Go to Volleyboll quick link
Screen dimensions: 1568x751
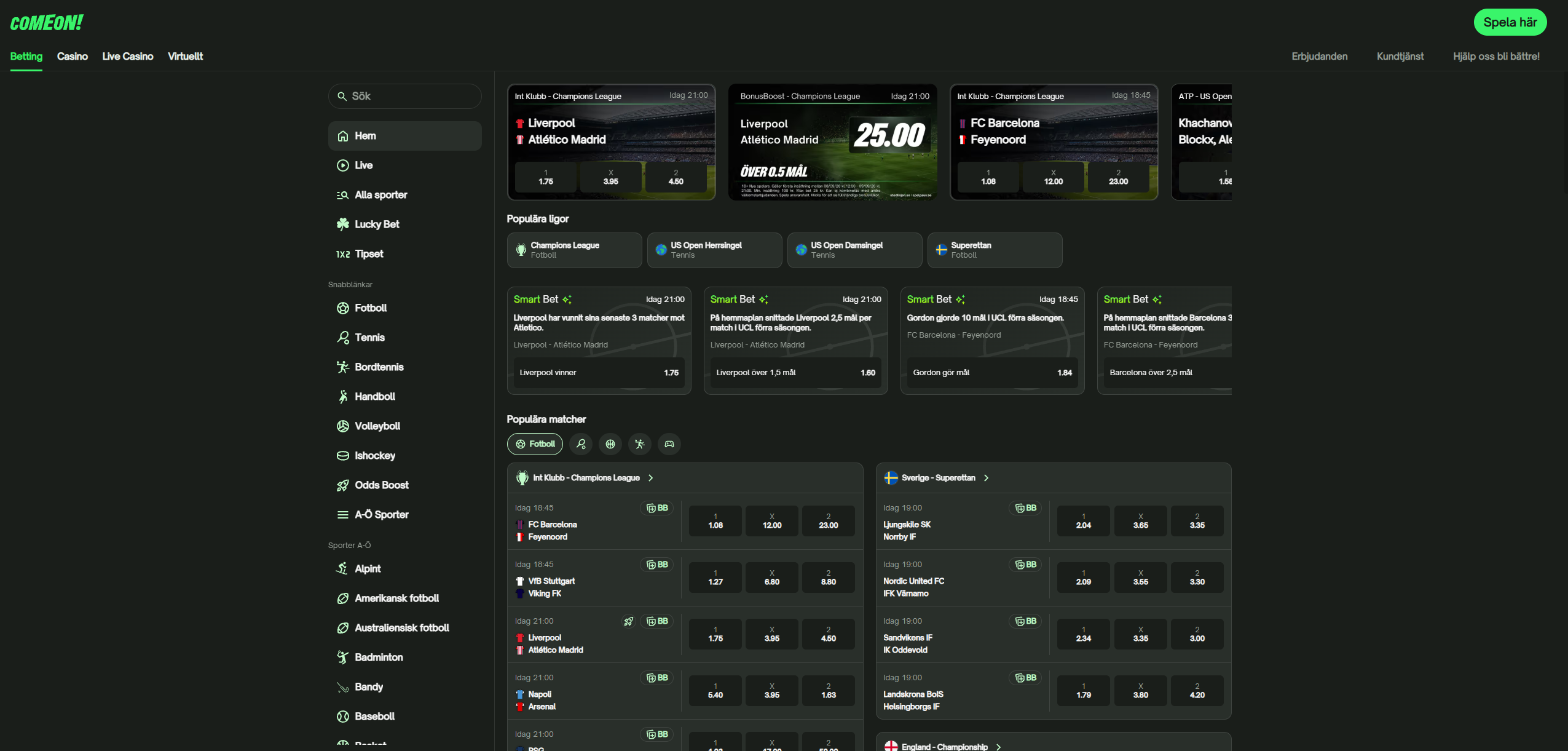point(404,426)
